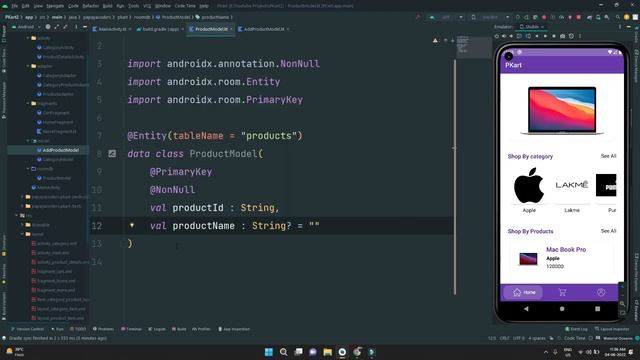Click Android back button on emulator
The image size is (640, 360).
coord(526,309)
